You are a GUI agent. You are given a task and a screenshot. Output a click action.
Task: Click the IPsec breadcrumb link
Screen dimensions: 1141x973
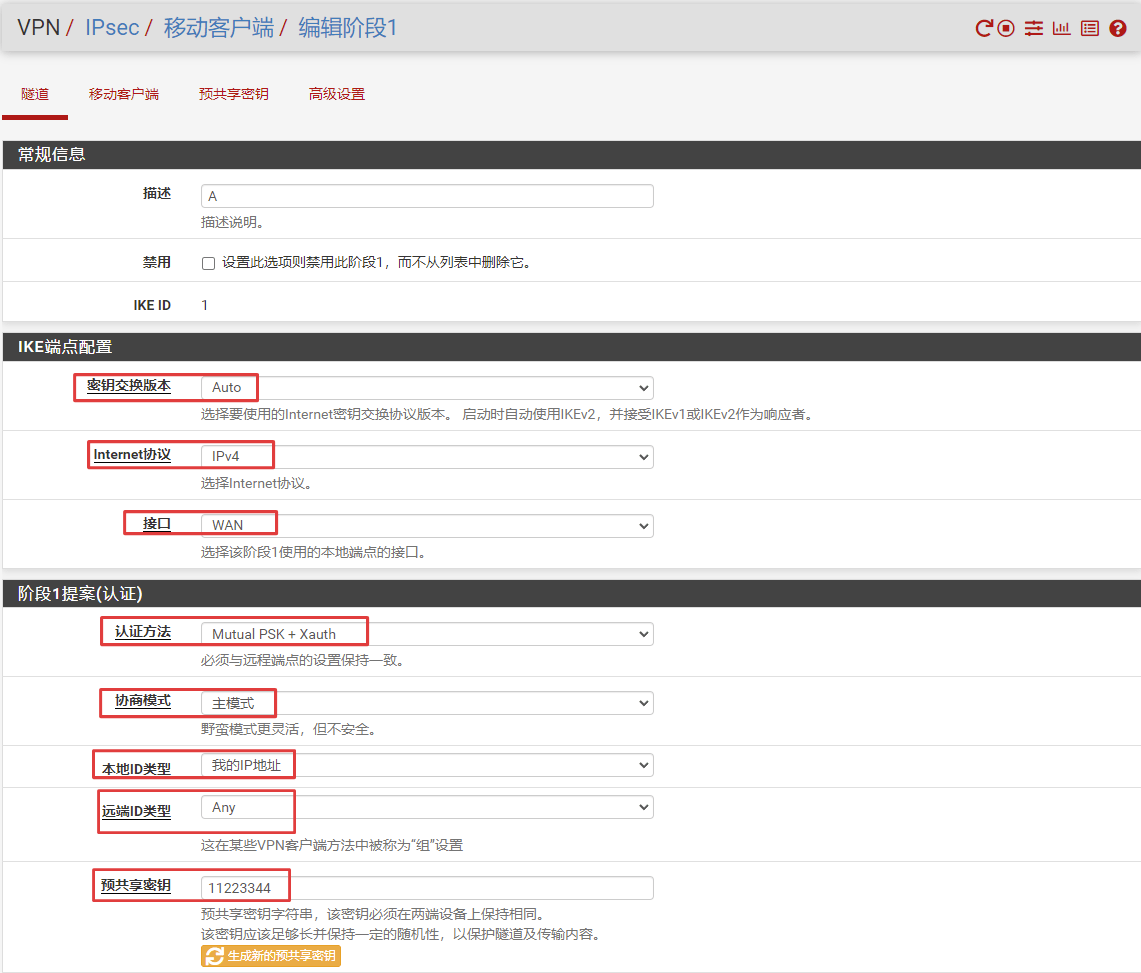tap(112, 28)
